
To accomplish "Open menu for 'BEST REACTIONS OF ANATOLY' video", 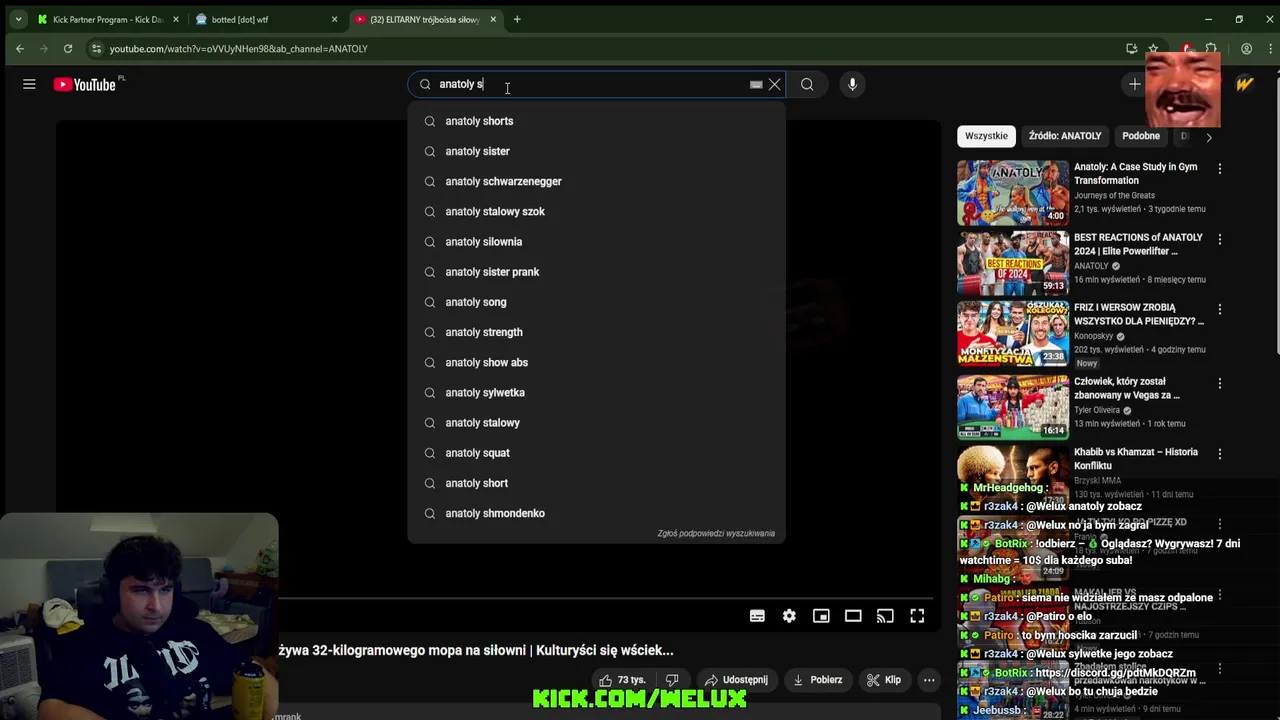I will 1219,239.
